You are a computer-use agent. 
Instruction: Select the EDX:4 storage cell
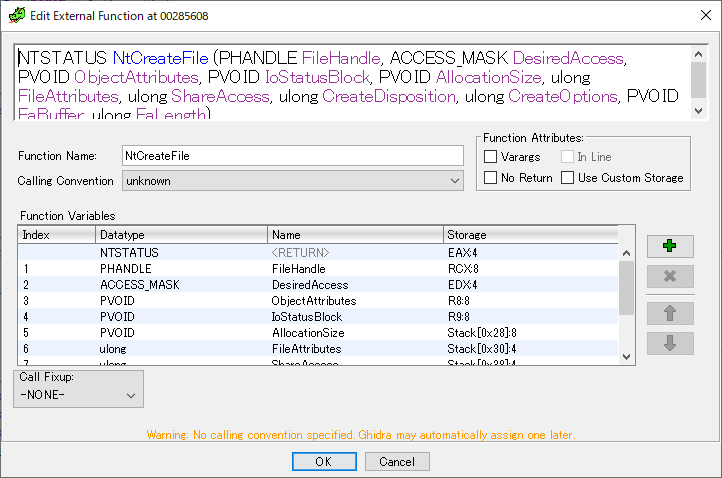(531, 285)
